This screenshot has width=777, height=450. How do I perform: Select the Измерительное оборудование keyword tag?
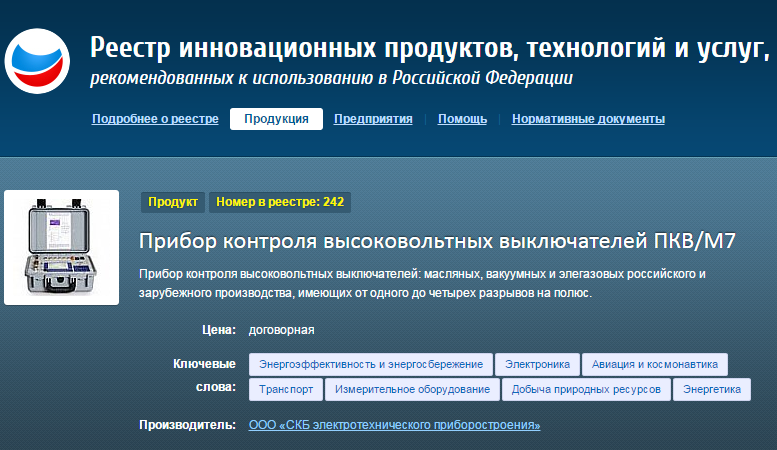coord(412,390)
